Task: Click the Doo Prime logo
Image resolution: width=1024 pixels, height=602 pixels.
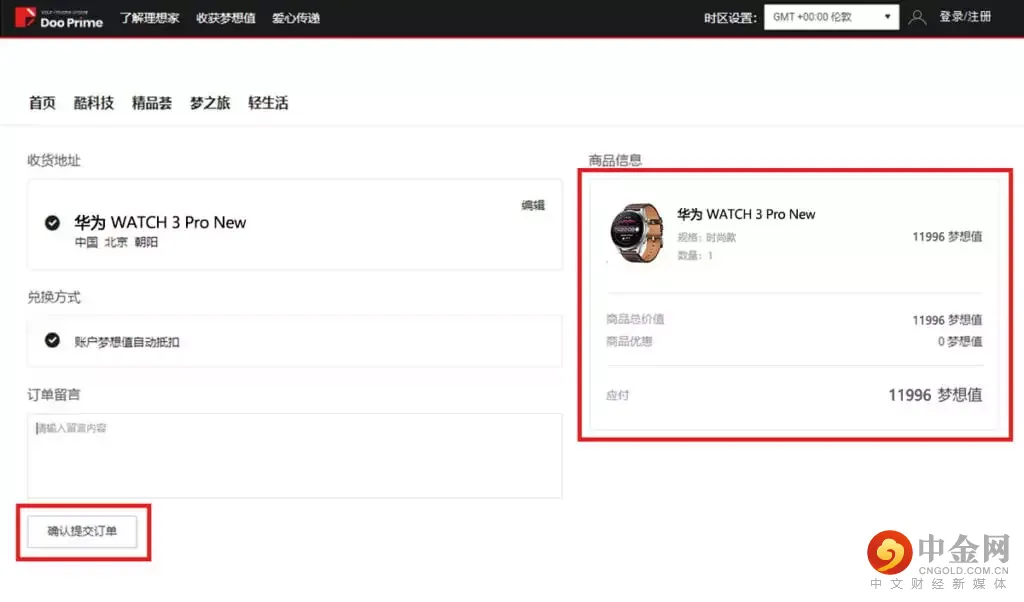Action: pos(59,18)
